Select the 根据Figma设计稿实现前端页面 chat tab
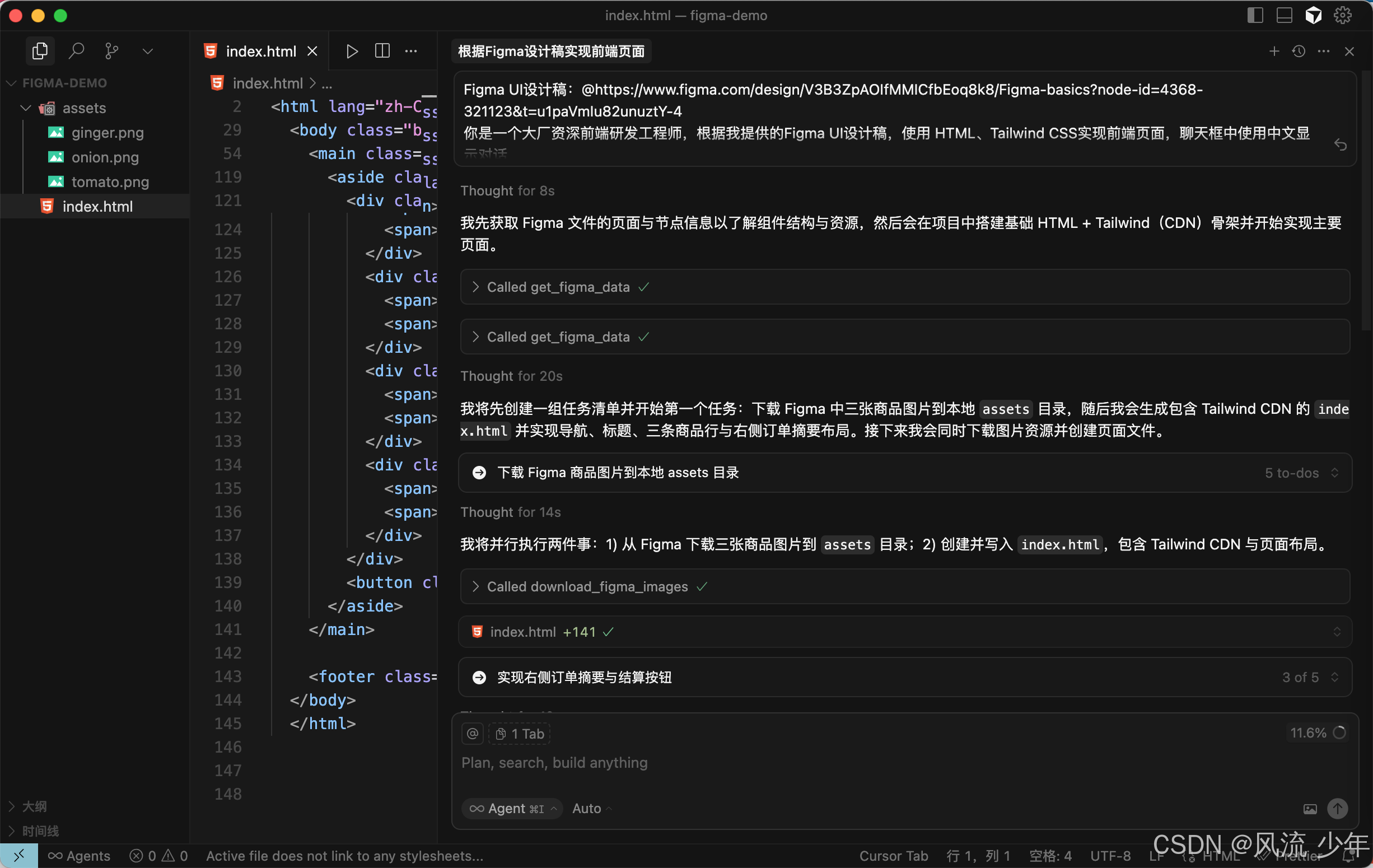1373x868 pixels. click(x=552, y=52)
